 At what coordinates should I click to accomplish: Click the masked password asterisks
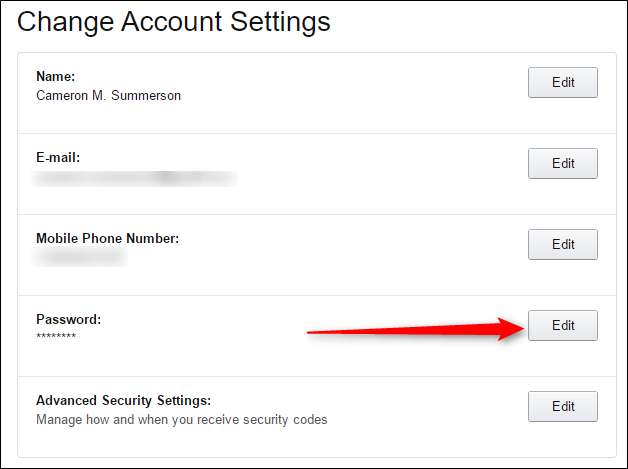tap(56, 336)
